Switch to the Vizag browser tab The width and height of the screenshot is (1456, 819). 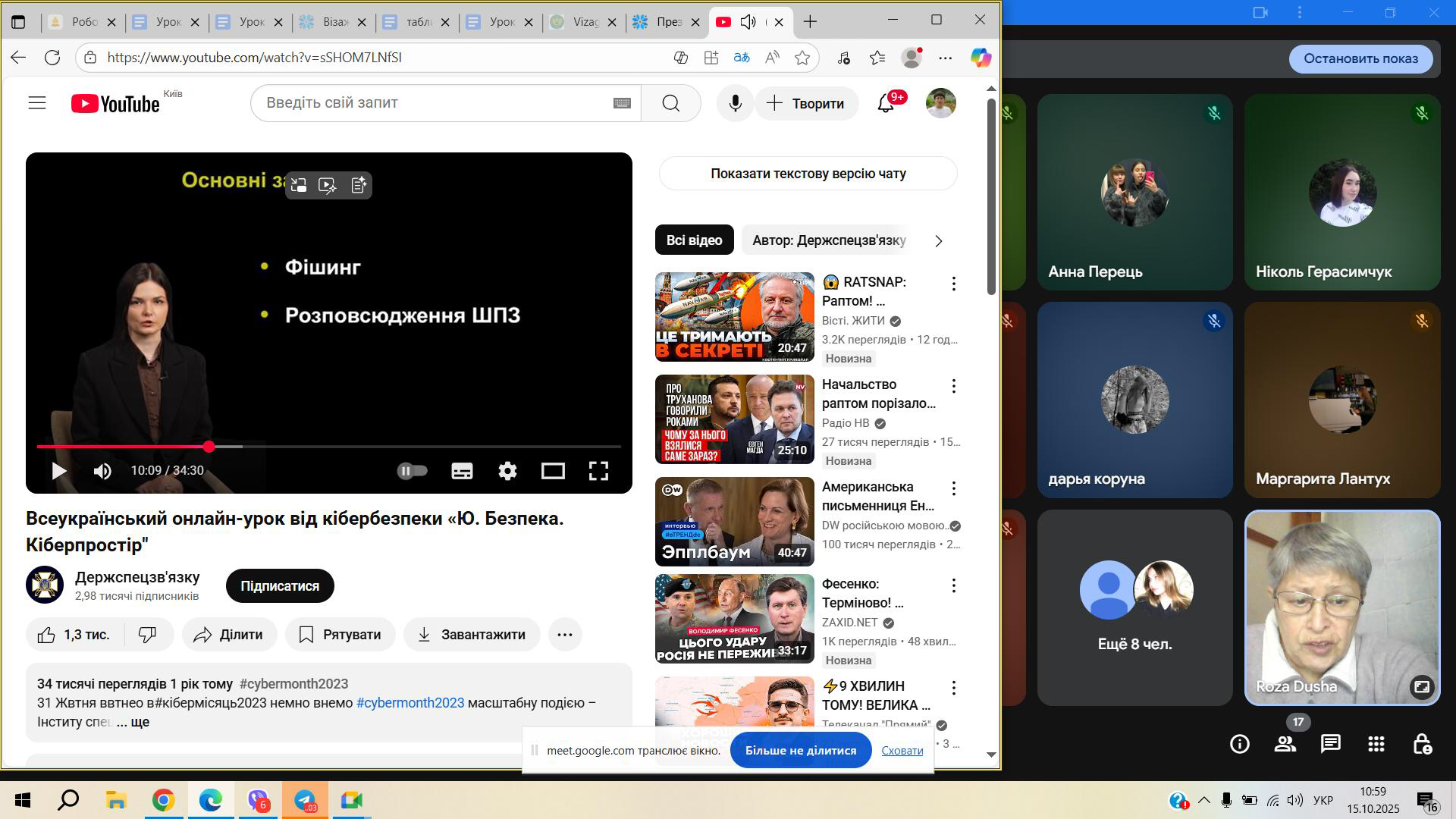click(585, 22)
